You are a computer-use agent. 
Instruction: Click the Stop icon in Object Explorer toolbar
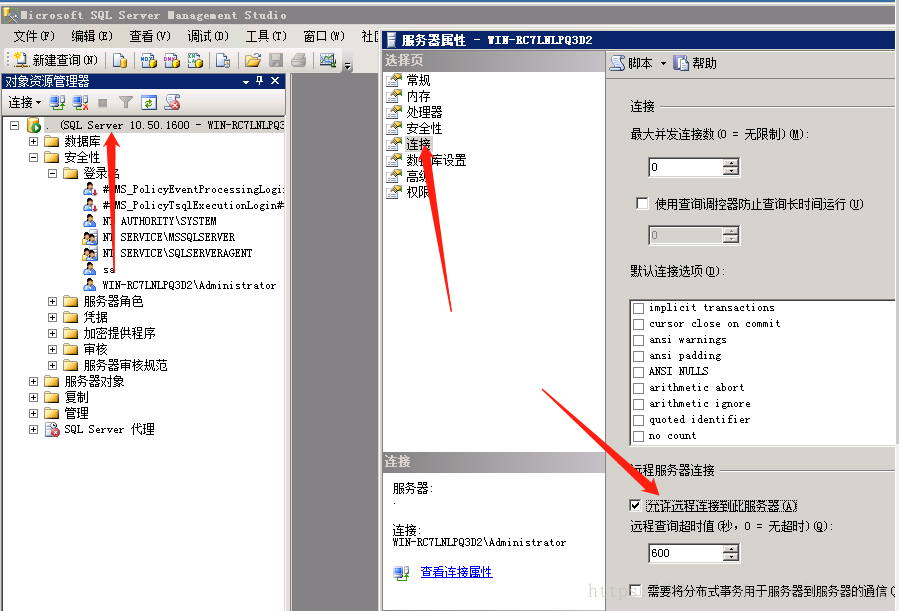point(103,103)
